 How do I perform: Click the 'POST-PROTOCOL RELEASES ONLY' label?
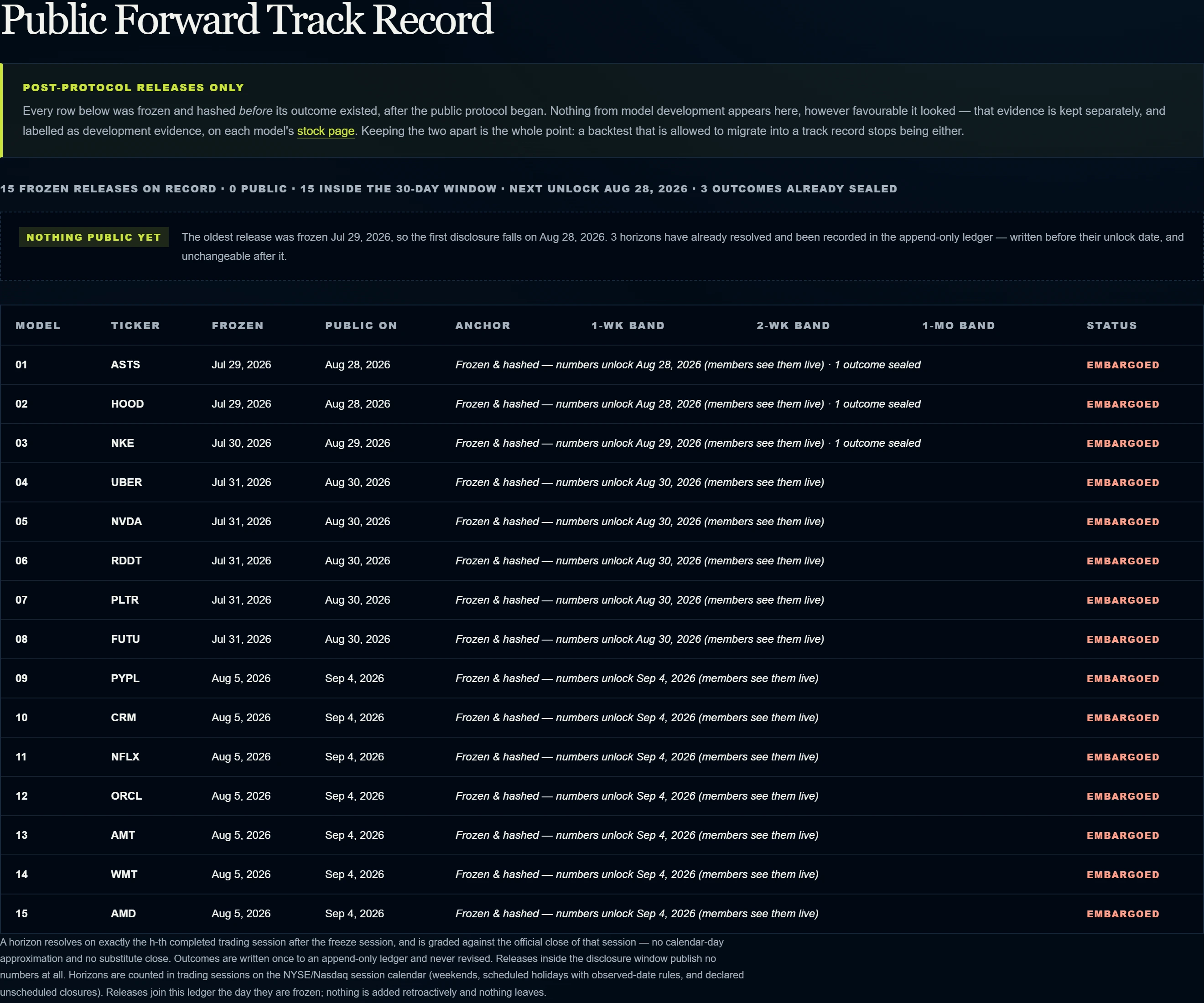pyautogui.click(x=134, y=88)
